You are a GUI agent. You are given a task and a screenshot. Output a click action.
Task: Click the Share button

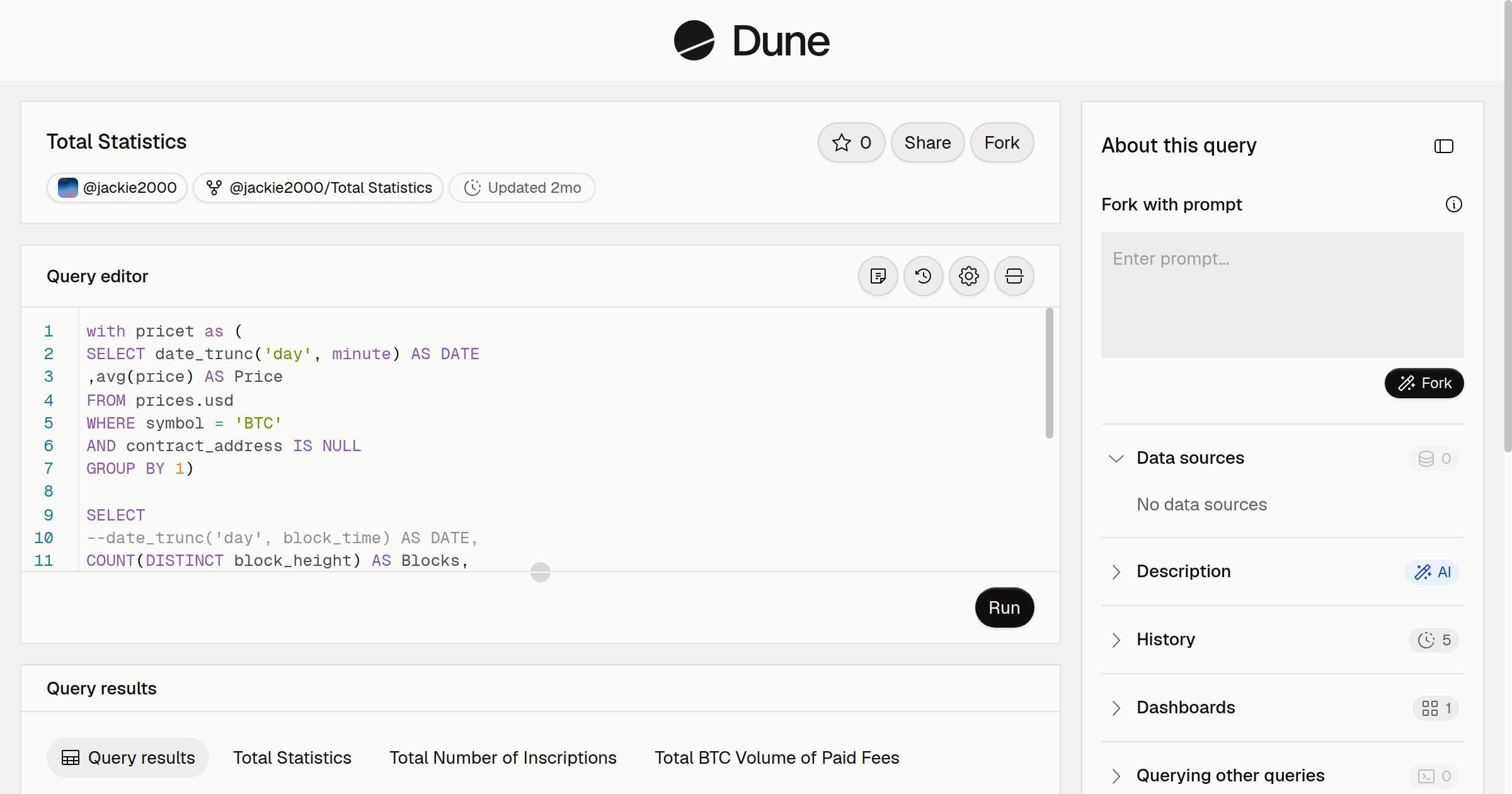(927, 142)
